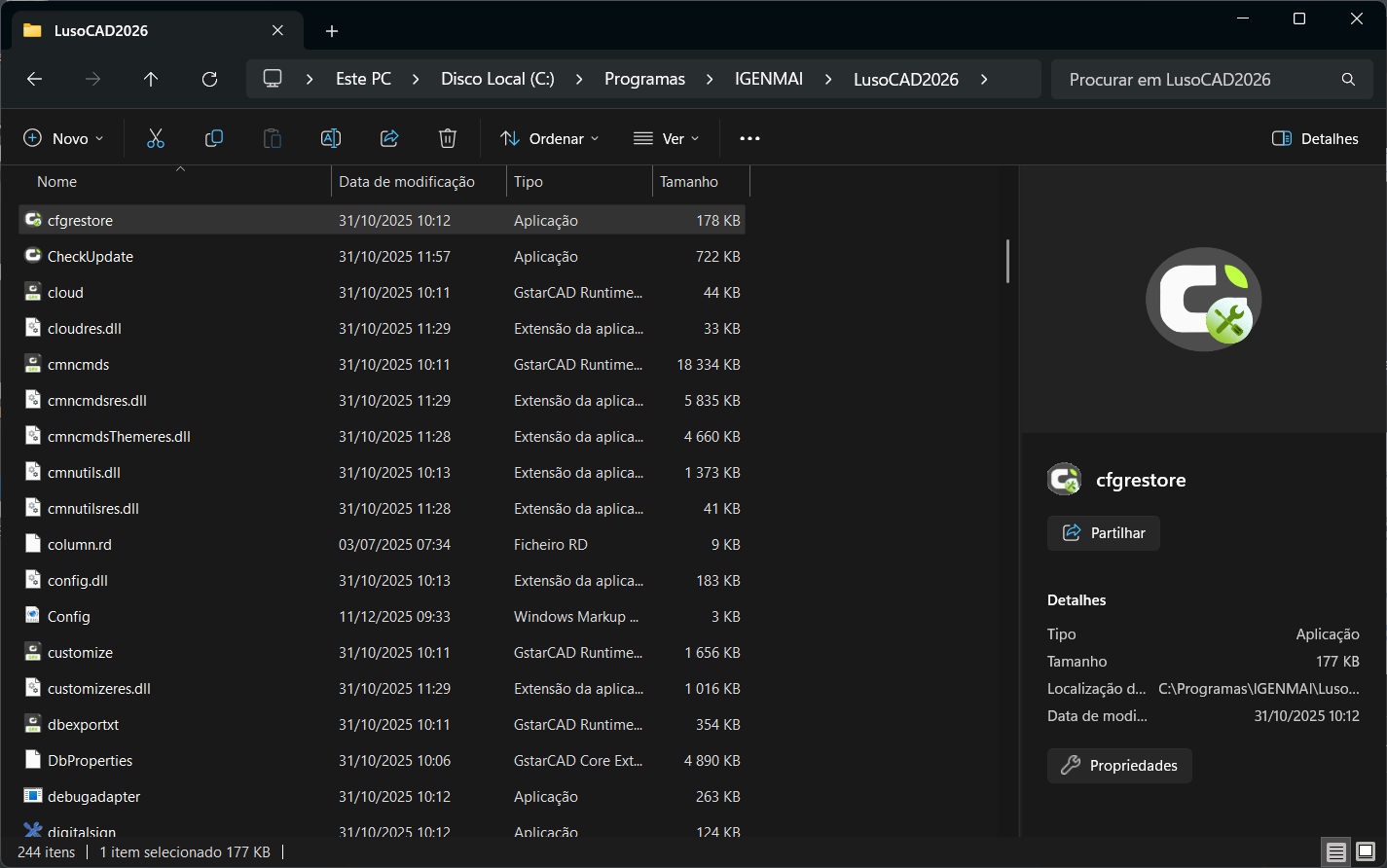The image size is (1387, 868).
Task: Expand chevron after LusoCAD2026 breadcrumb
Action: pyautogui.click(x=984, y=79)
